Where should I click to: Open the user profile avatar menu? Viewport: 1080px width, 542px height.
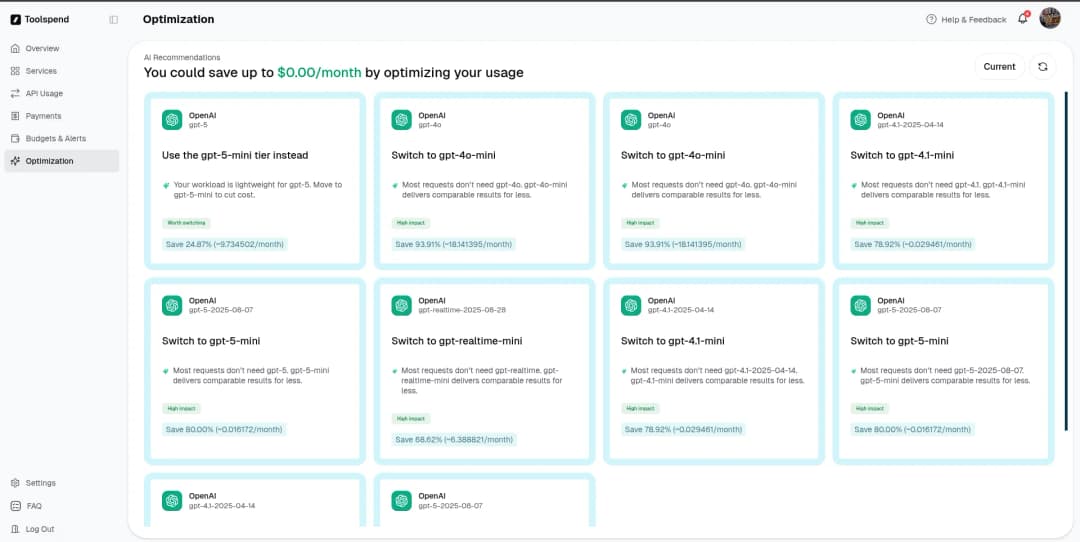click(x=1050, y=18)
